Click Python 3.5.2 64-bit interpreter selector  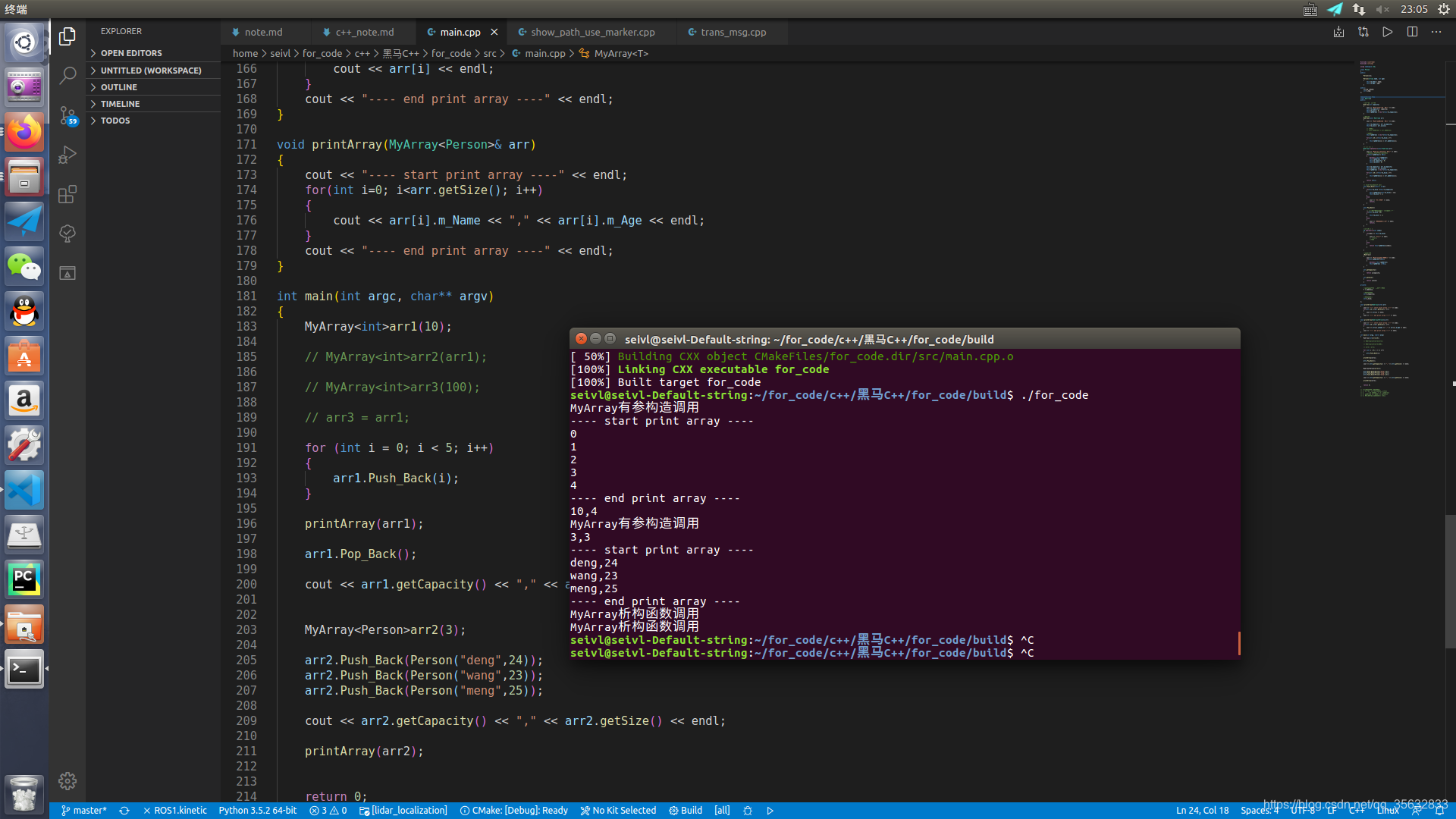pyautogui.click(x=258, y=811)
